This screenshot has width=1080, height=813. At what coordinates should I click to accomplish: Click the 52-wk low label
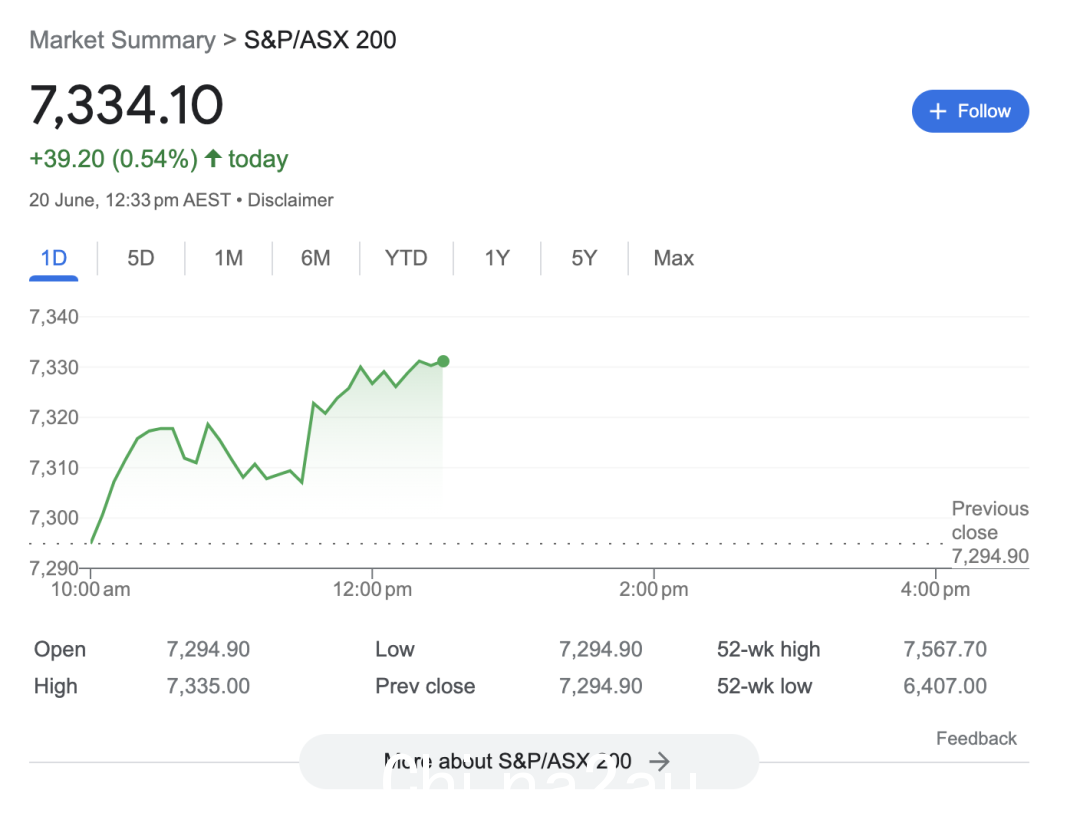point(765,686)
